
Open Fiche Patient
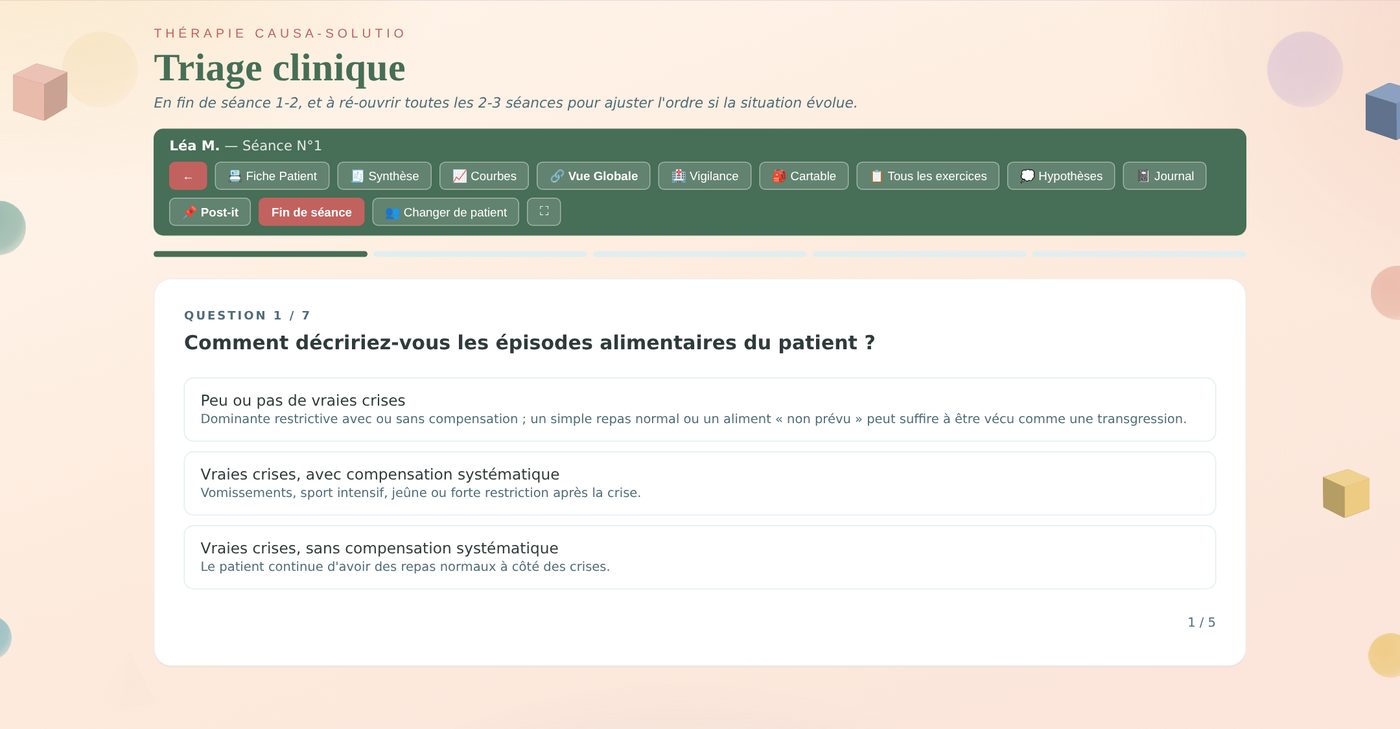[272, 176]
